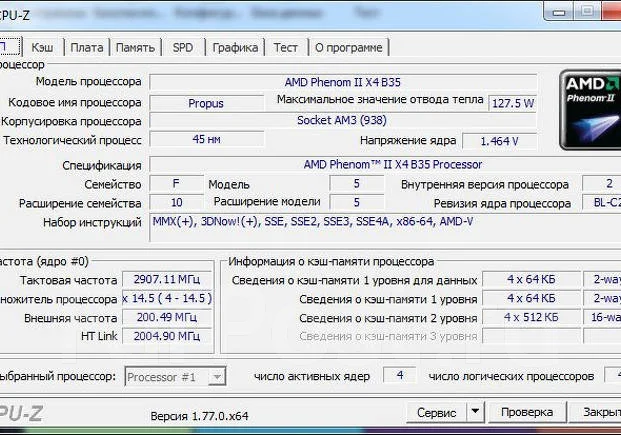621x435 pixels.
Task: Click the Версия 1.77.0.x64 text
Action: click(199, 416)
